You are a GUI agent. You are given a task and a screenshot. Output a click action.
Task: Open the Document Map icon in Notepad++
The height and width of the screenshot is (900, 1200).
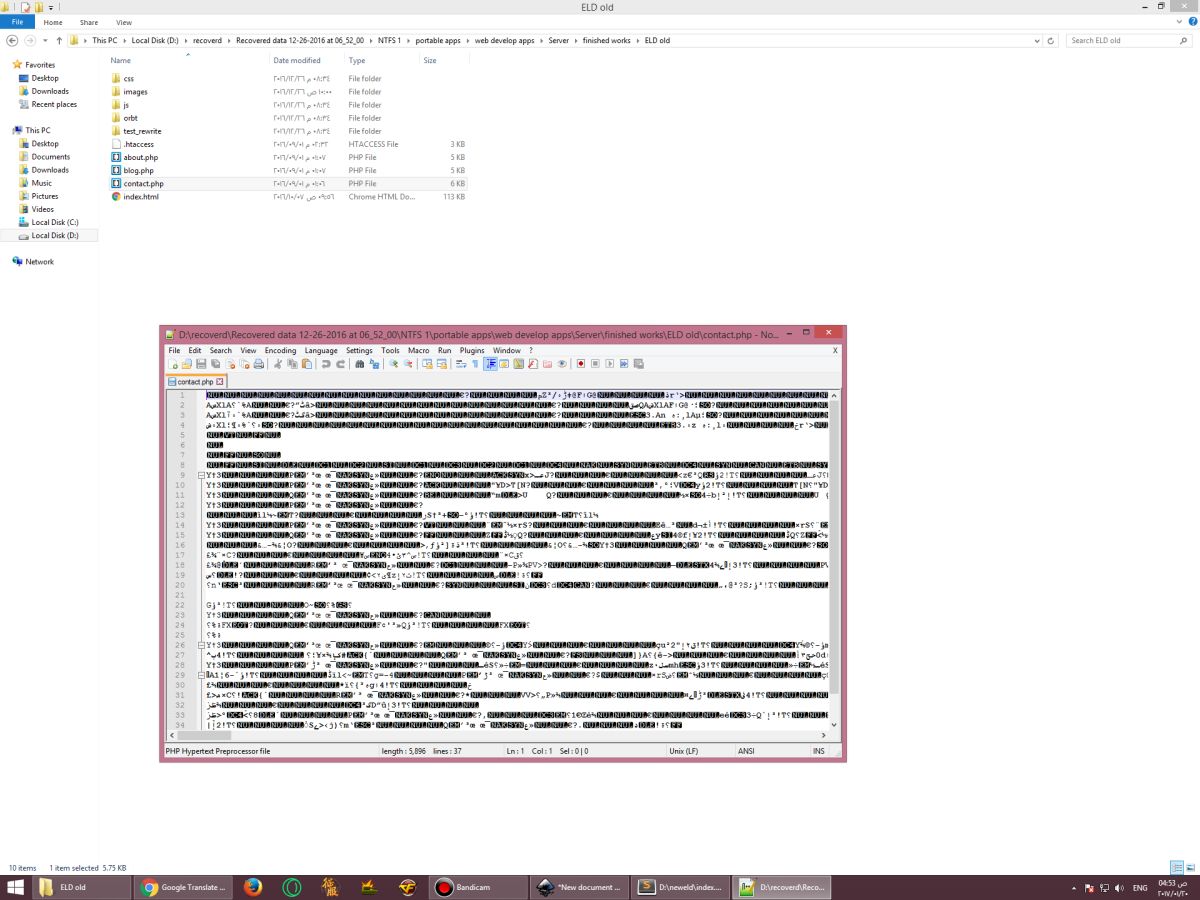pyautogui.click(x=518, y=364)
